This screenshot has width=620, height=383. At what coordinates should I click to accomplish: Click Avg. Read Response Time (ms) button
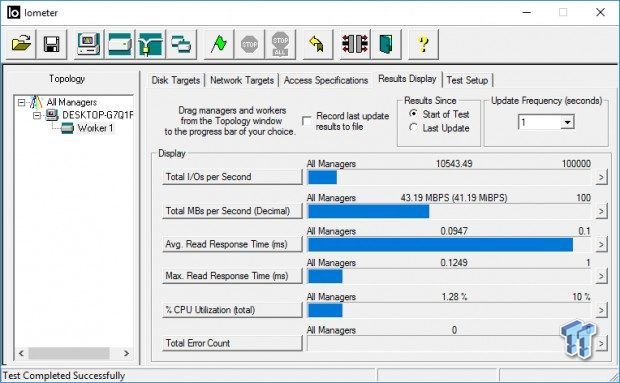click(x=232, y=244)
